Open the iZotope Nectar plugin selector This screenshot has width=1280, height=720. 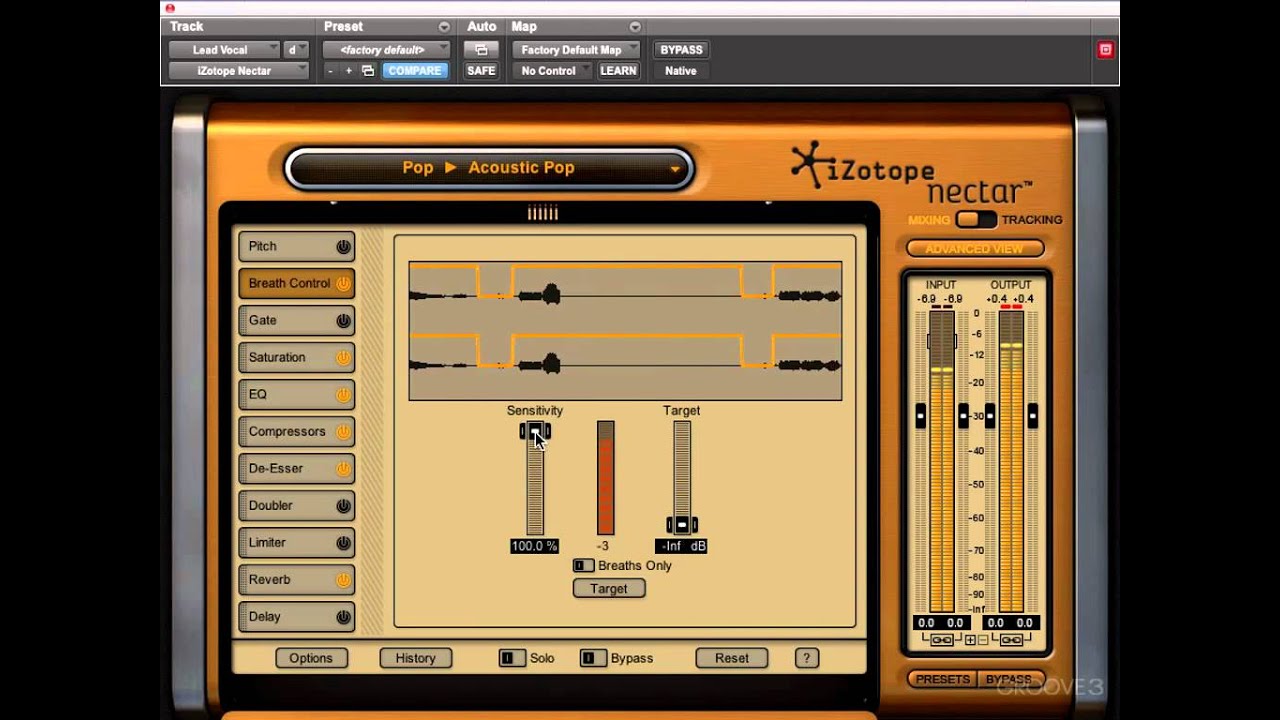[239, 71]
